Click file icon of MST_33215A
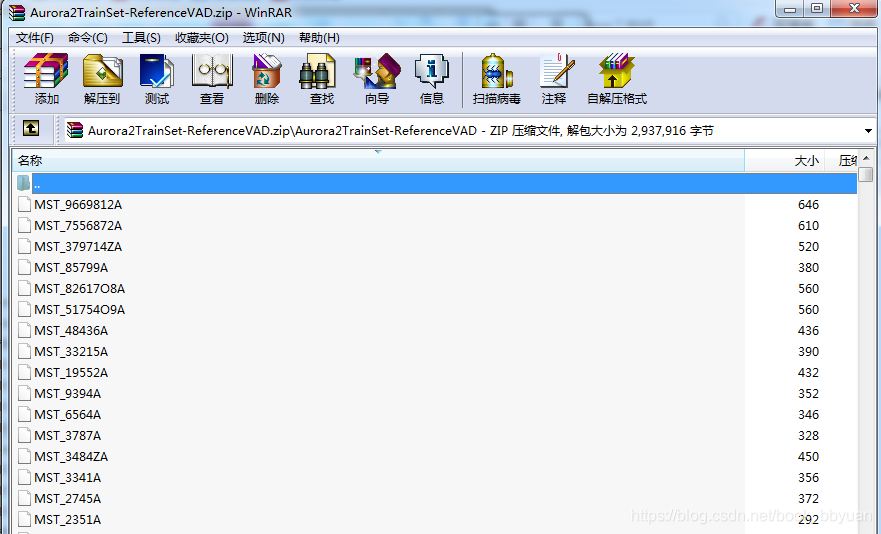 (24, 351)
